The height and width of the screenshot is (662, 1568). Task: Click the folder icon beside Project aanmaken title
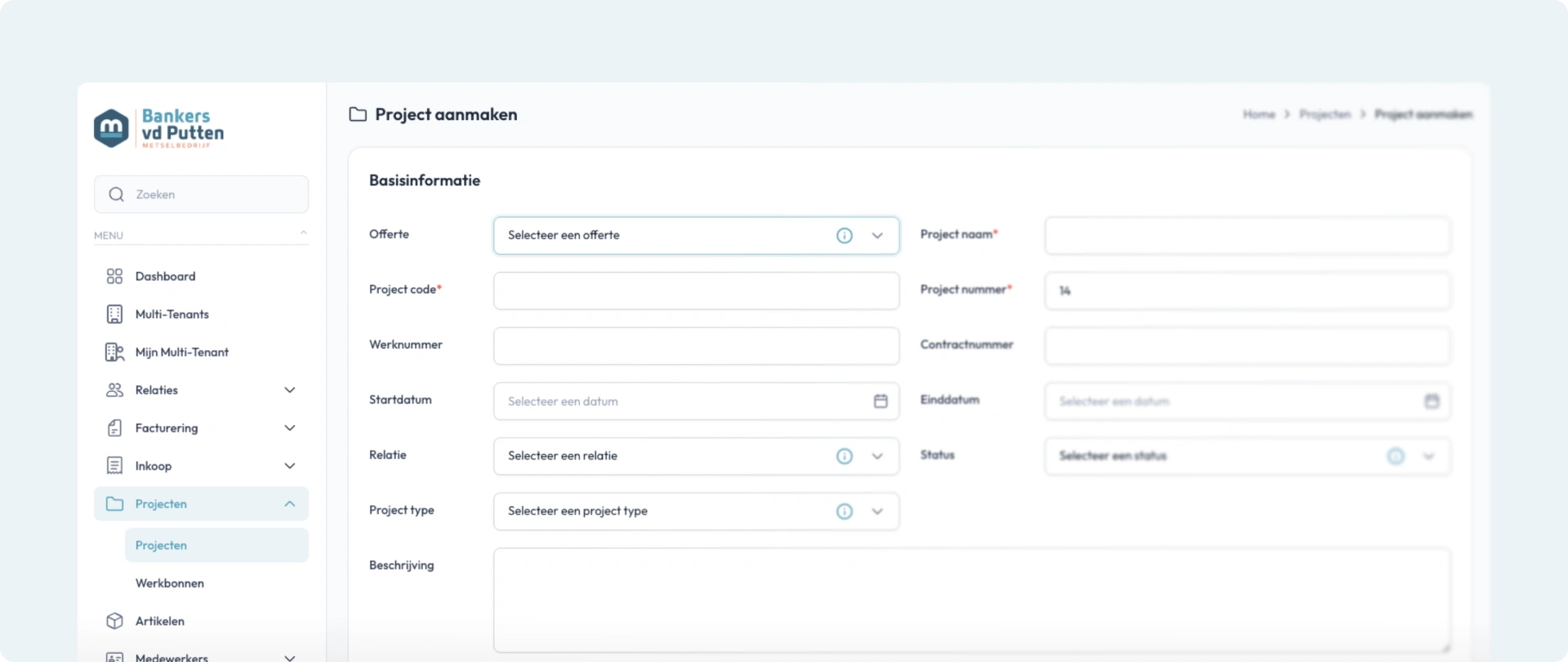tap(358, 114)
